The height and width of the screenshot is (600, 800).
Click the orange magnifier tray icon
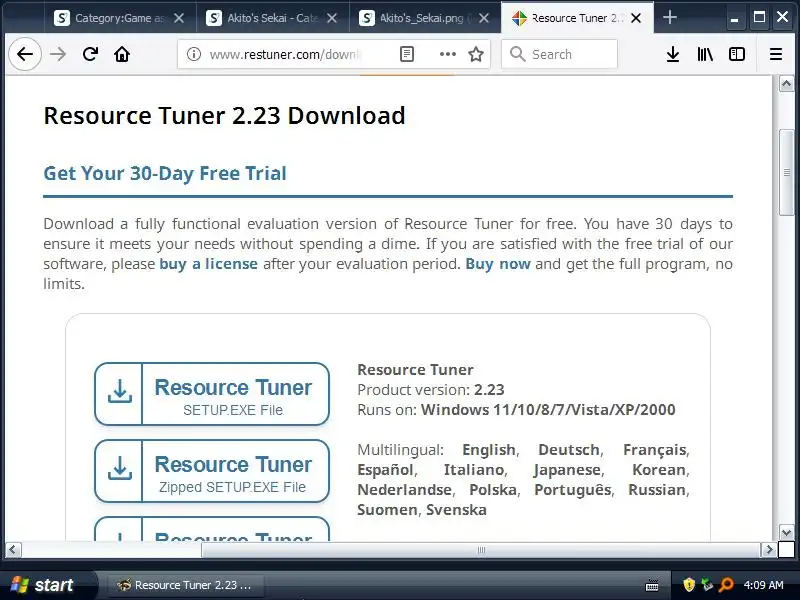pos(726,585)
